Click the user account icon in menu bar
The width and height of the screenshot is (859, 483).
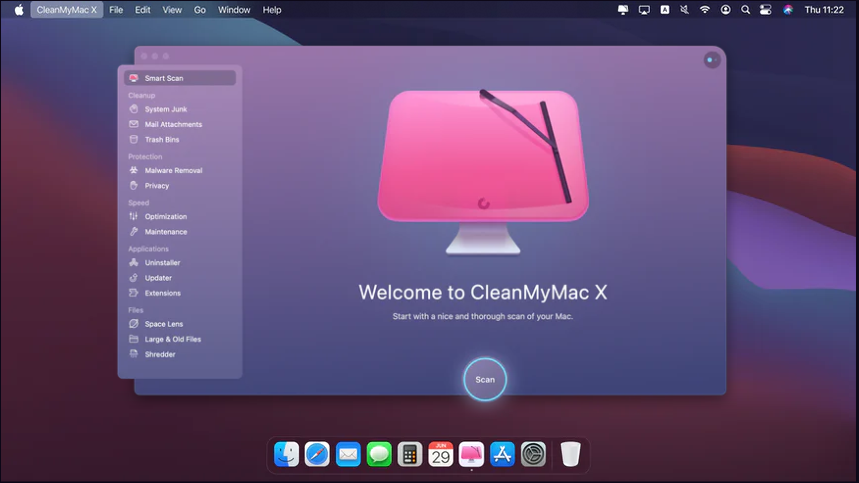[725, 10]
